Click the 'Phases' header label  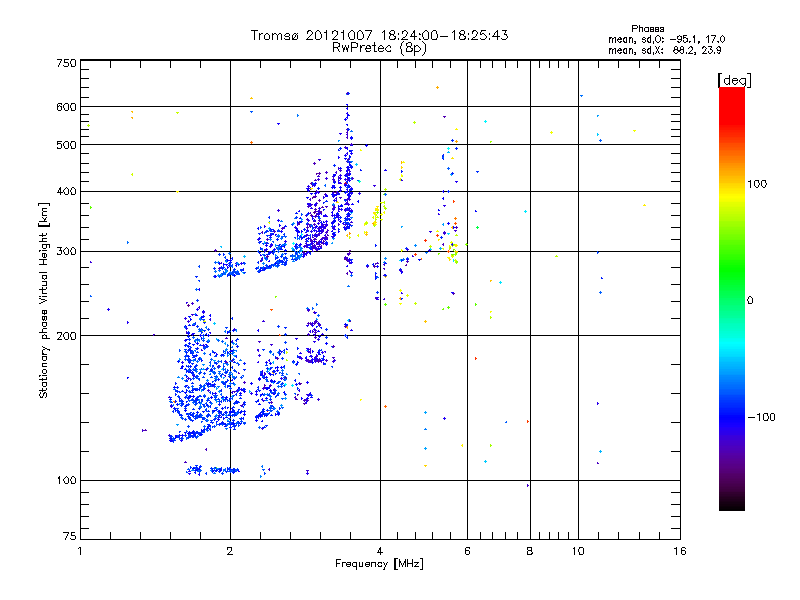(x=647, y=29)
